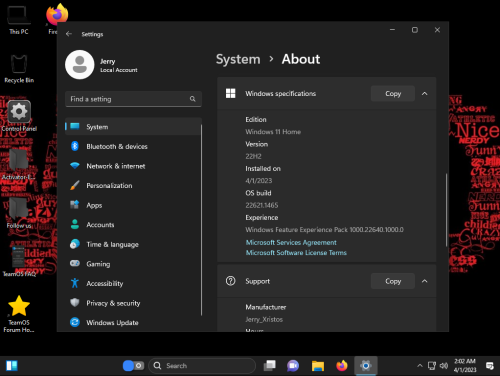The height and width of the screenshot is (376, 500).
Task: Collapse the Windows specifications section
Action: tap(424, 94)
